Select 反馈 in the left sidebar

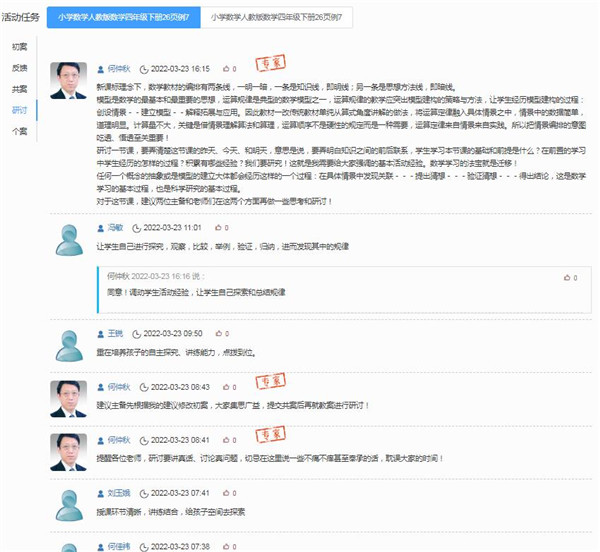(20, 68)
